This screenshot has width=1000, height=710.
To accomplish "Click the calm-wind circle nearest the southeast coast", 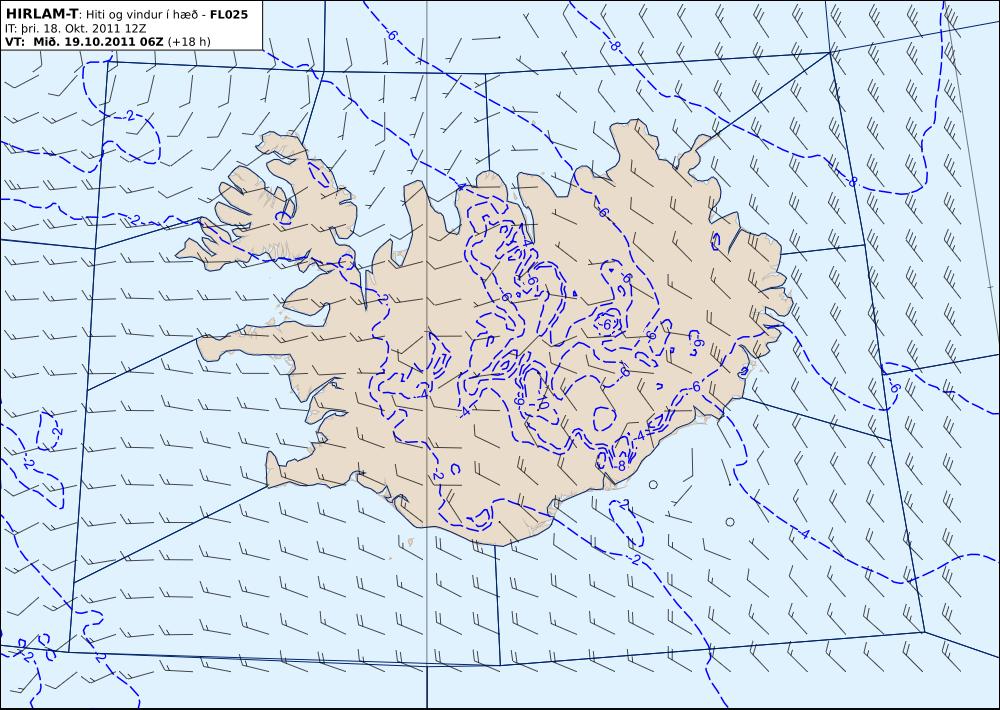I will pos(653,485).
